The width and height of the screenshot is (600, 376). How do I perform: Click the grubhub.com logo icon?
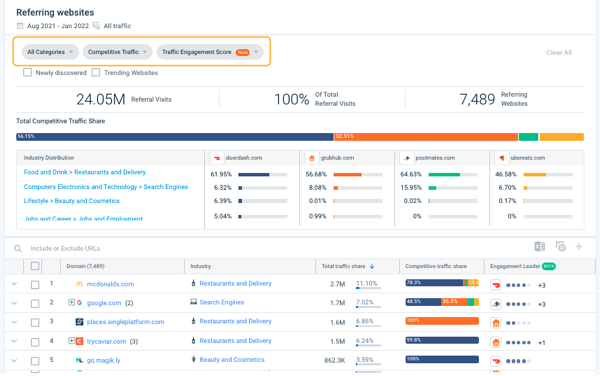[312, 158]
